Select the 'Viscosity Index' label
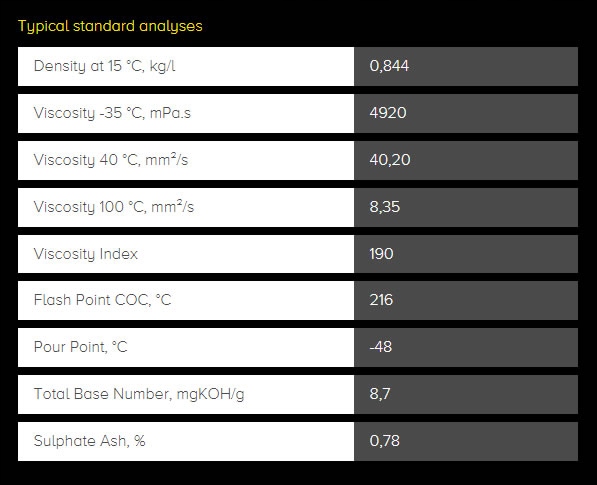 pos(86,254)
